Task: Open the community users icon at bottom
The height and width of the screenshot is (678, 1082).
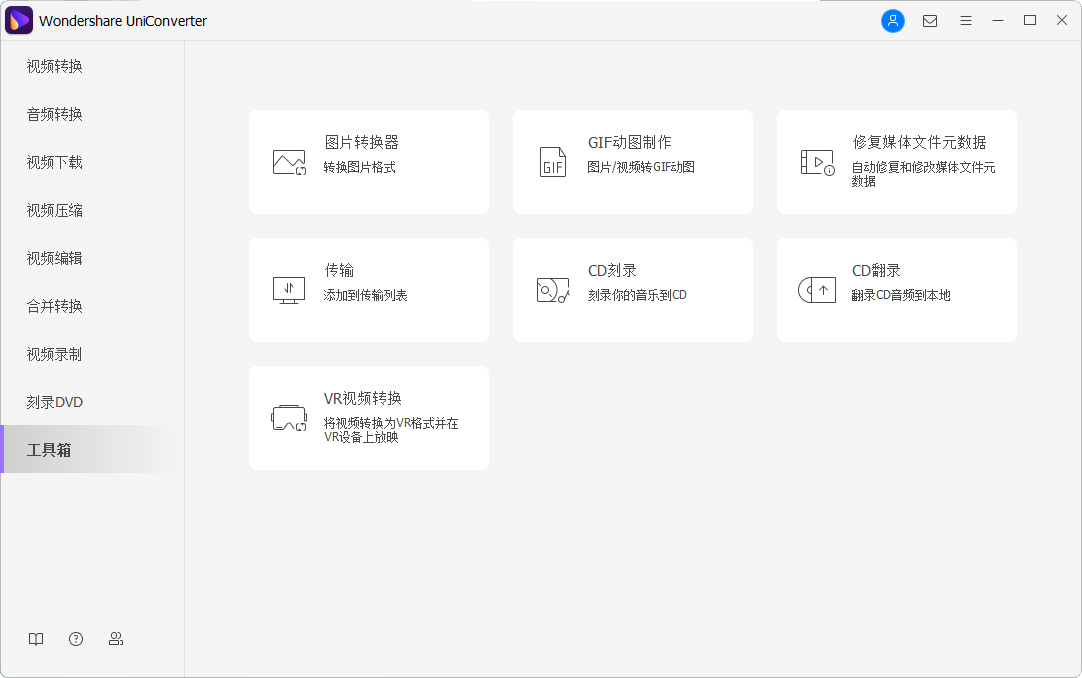Action: coord(116,639)
